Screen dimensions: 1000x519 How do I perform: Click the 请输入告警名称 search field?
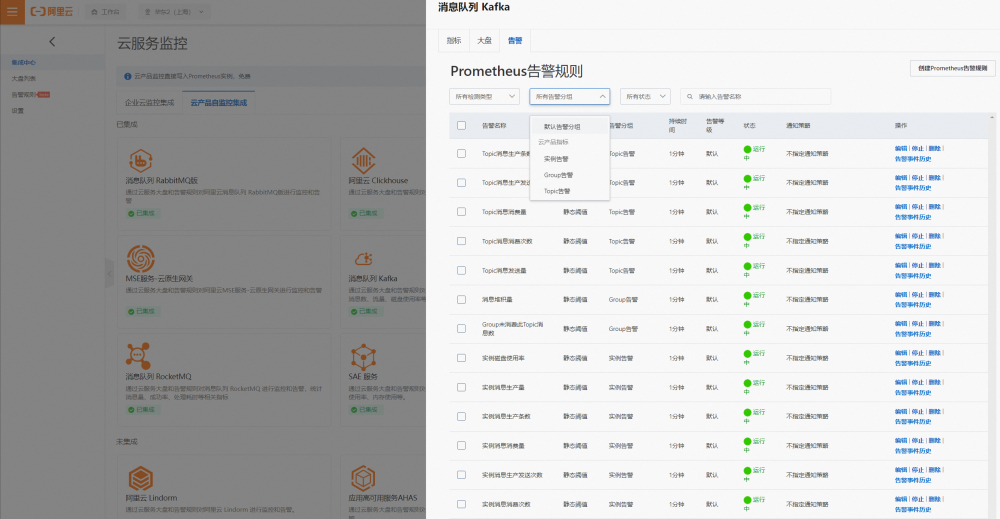[756, 96]
